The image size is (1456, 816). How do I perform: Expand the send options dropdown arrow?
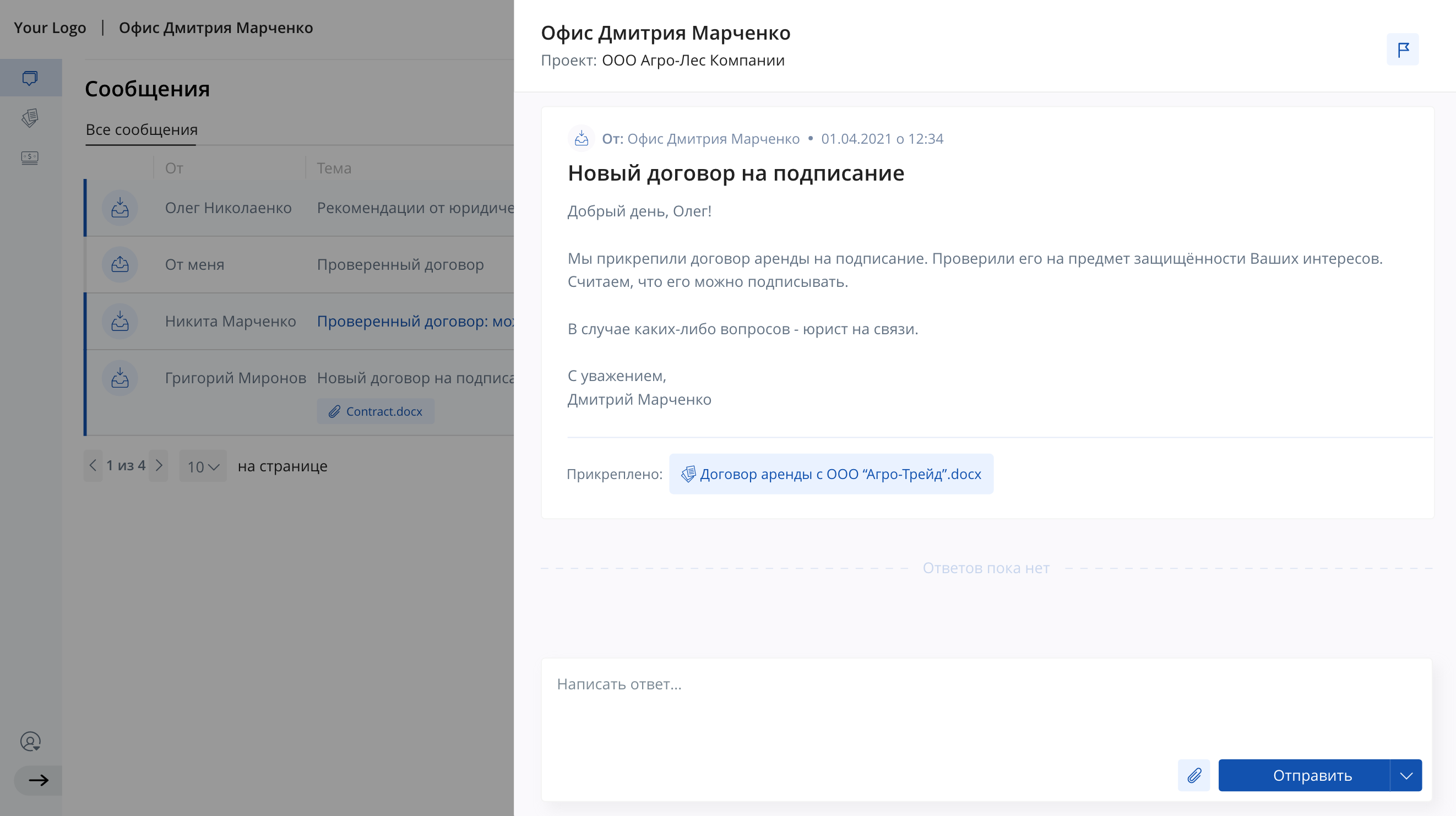pos(1406,775)
